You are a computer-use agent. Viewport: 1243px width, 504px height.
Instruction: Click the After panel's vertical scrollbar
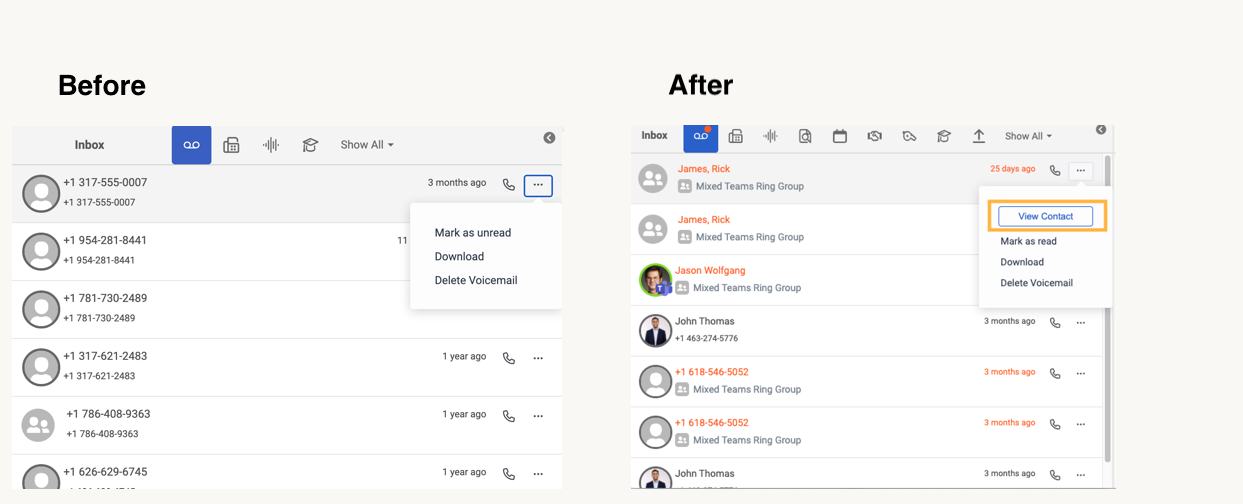(x=1107, y=300)
